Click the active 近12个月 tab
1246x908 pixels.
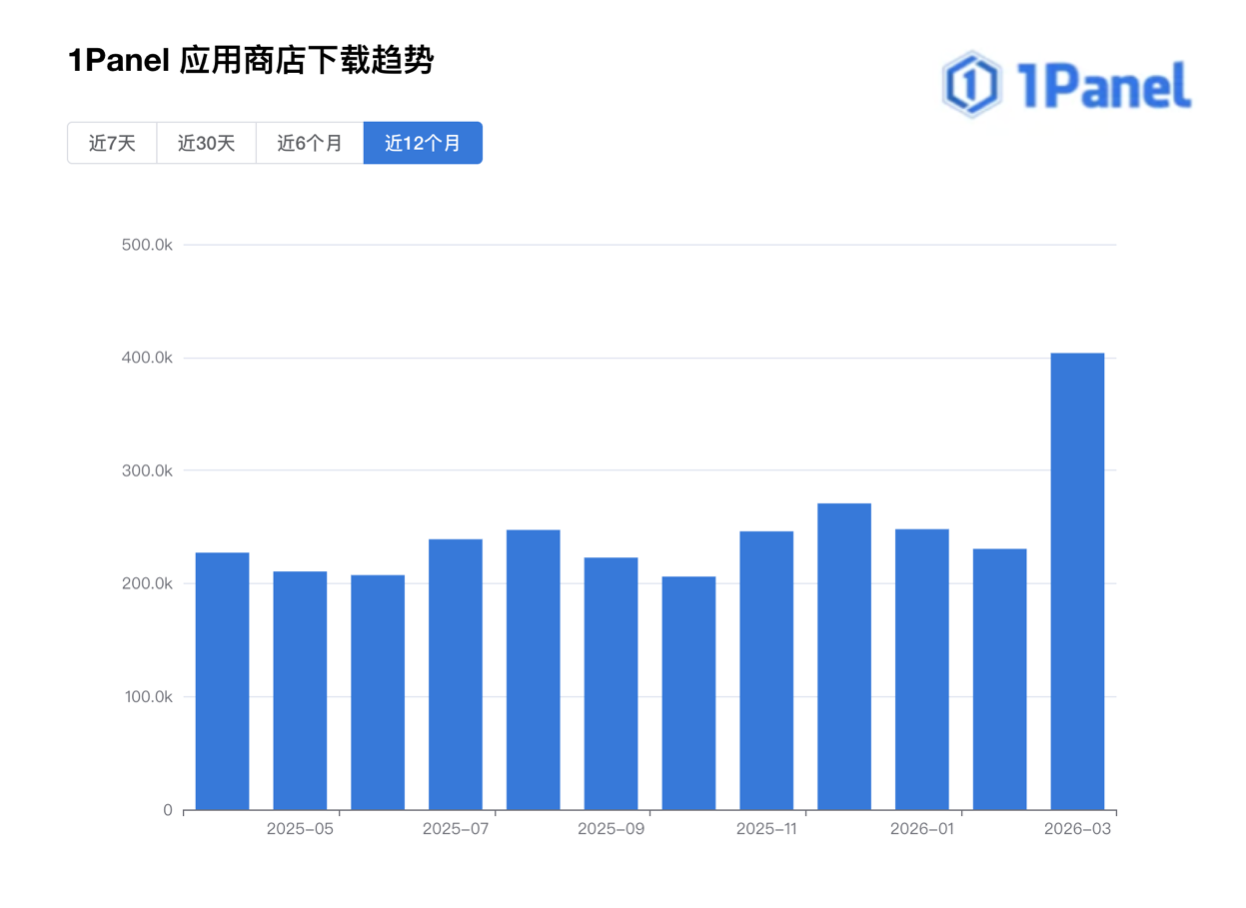point(422,143)
